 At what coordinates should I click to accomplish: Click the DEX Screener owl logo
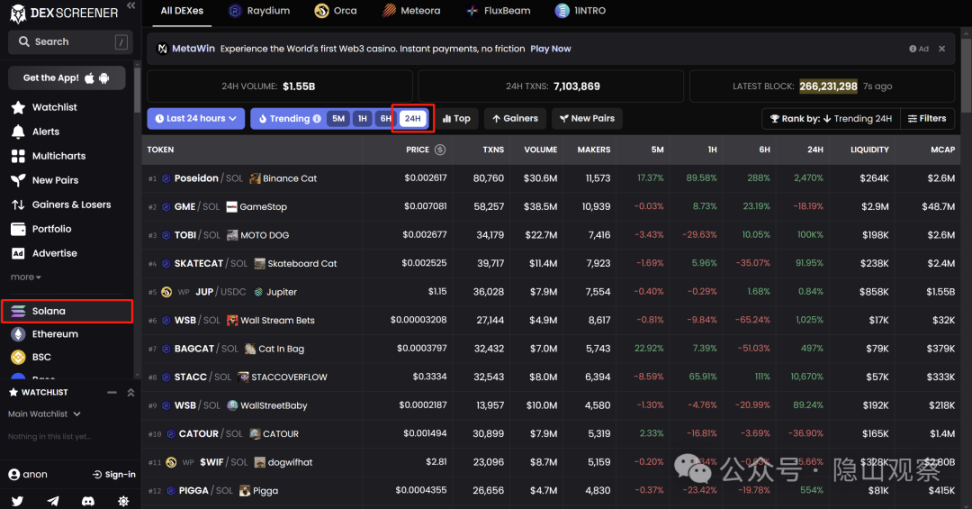18,13
